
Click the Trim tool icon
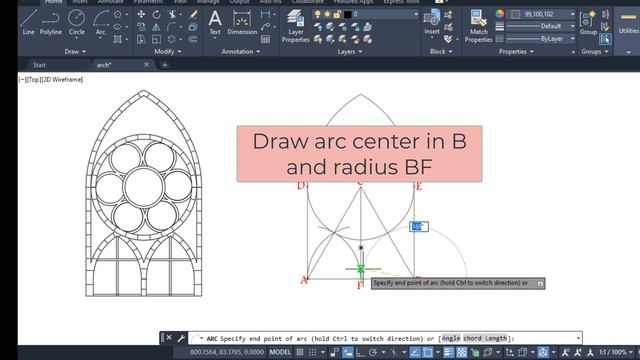click(x=172, y=15)
